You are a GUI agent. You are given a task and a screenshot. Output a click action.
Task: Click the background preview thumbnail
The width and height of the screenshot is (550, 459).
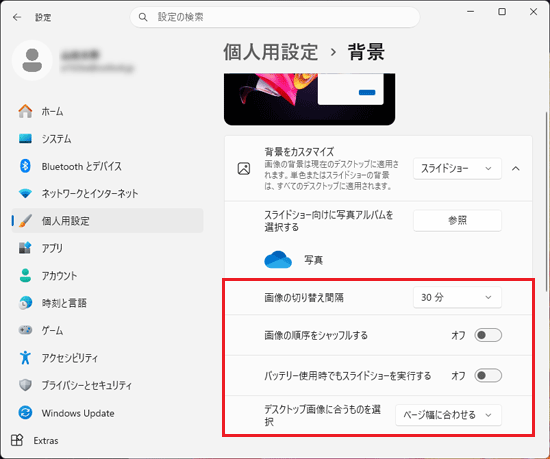click(309, 99)
